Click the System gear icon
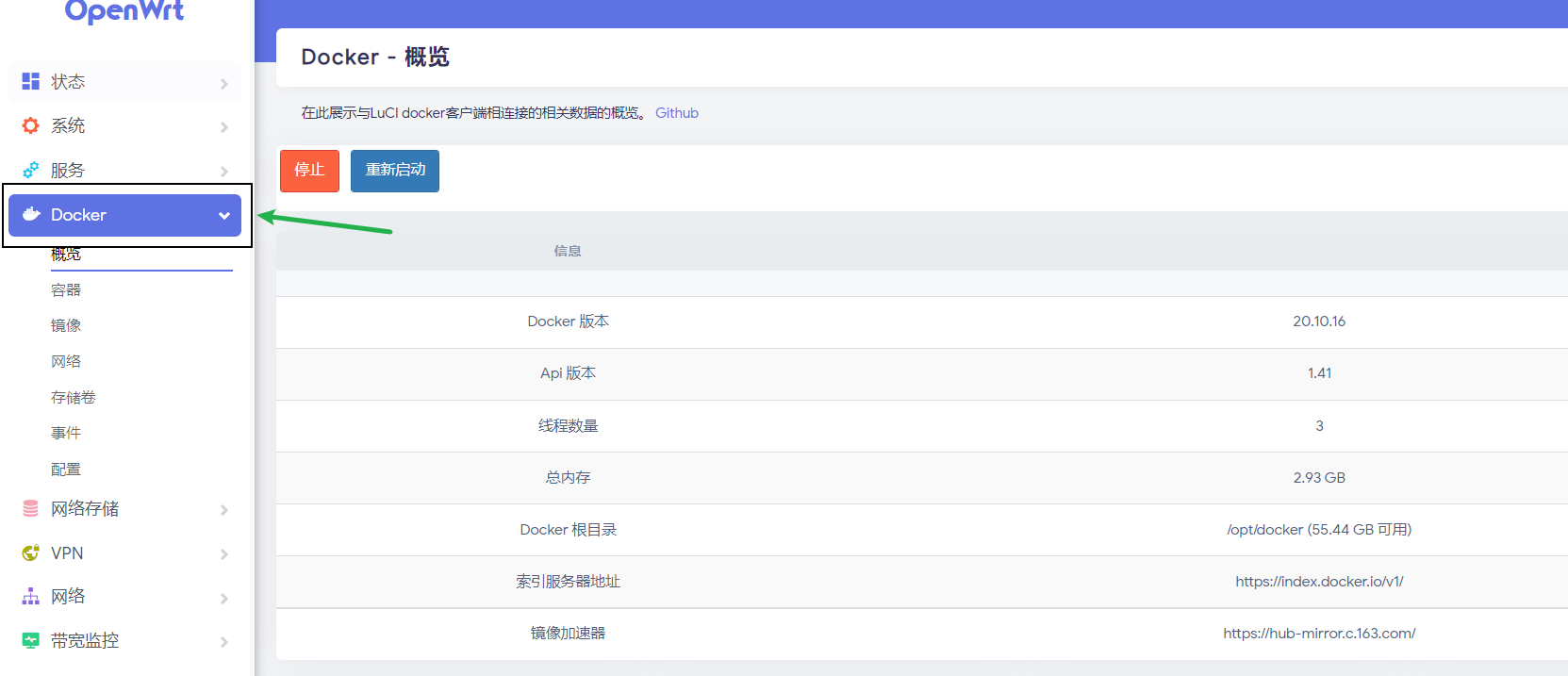Image resolution: width=1568 pixels, height=676 pixels. pos(31,125)
